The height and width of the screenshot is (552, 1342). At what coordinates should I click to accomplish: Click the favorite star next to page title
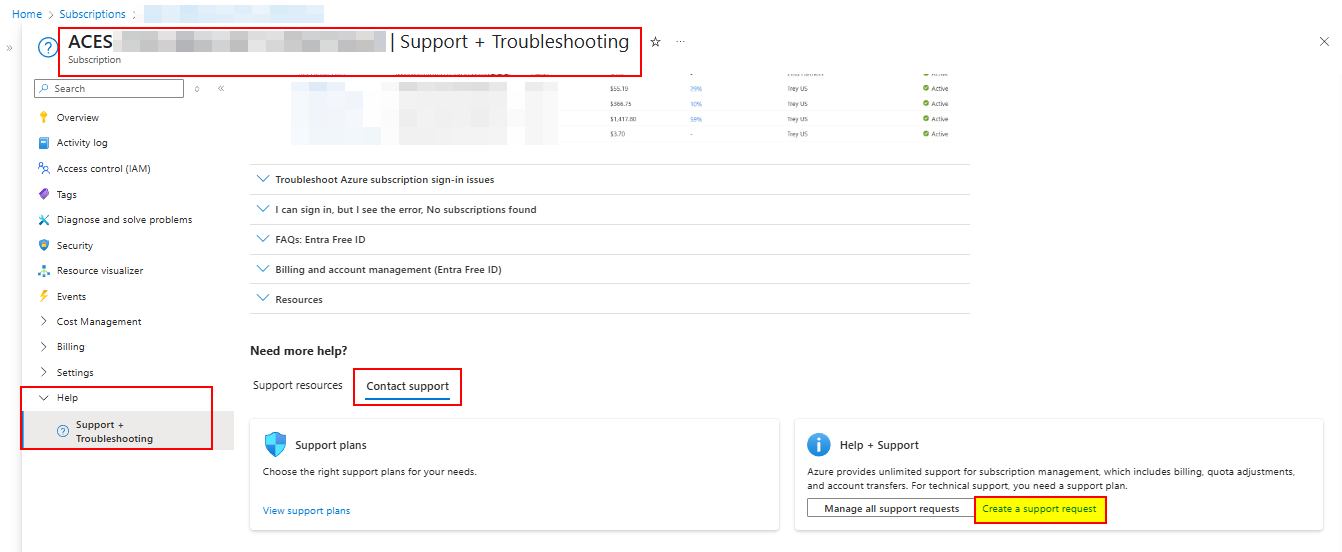click(656, 42)
